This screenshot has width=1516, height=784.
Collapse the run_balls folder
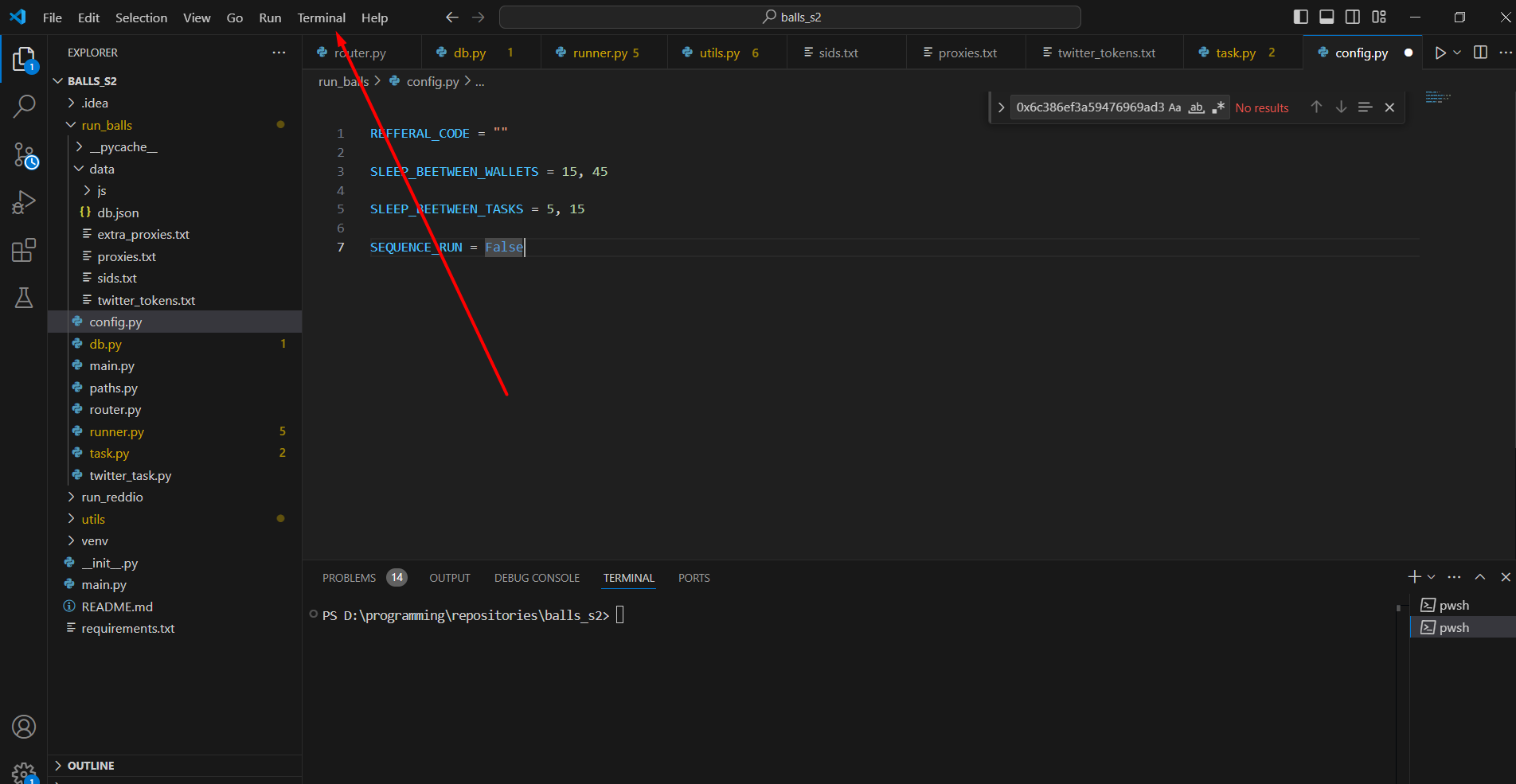coord(71,125)
